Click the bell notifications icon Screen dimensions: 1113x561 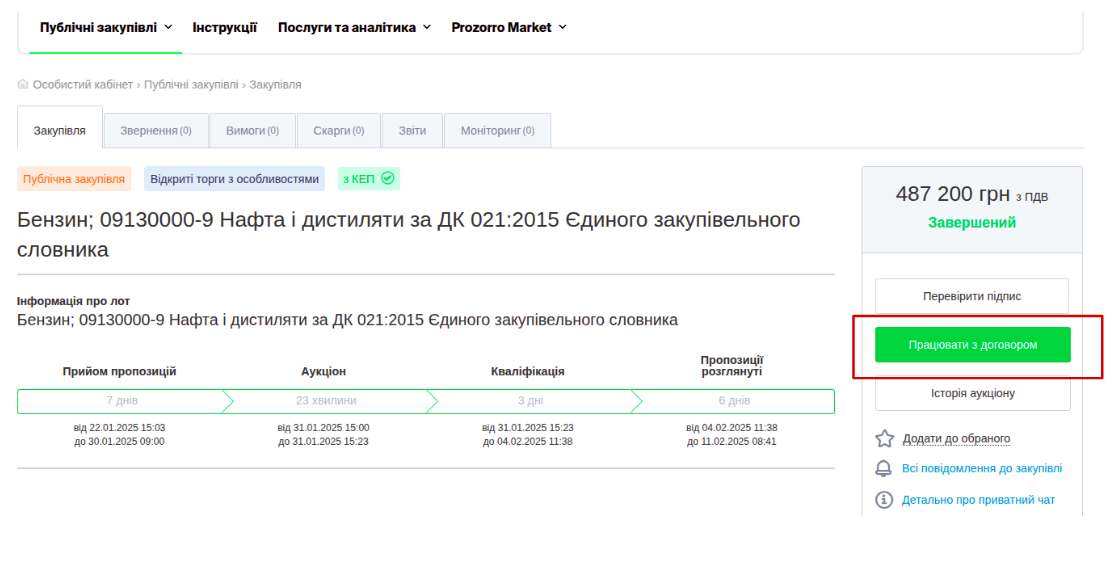coord(884,469)
